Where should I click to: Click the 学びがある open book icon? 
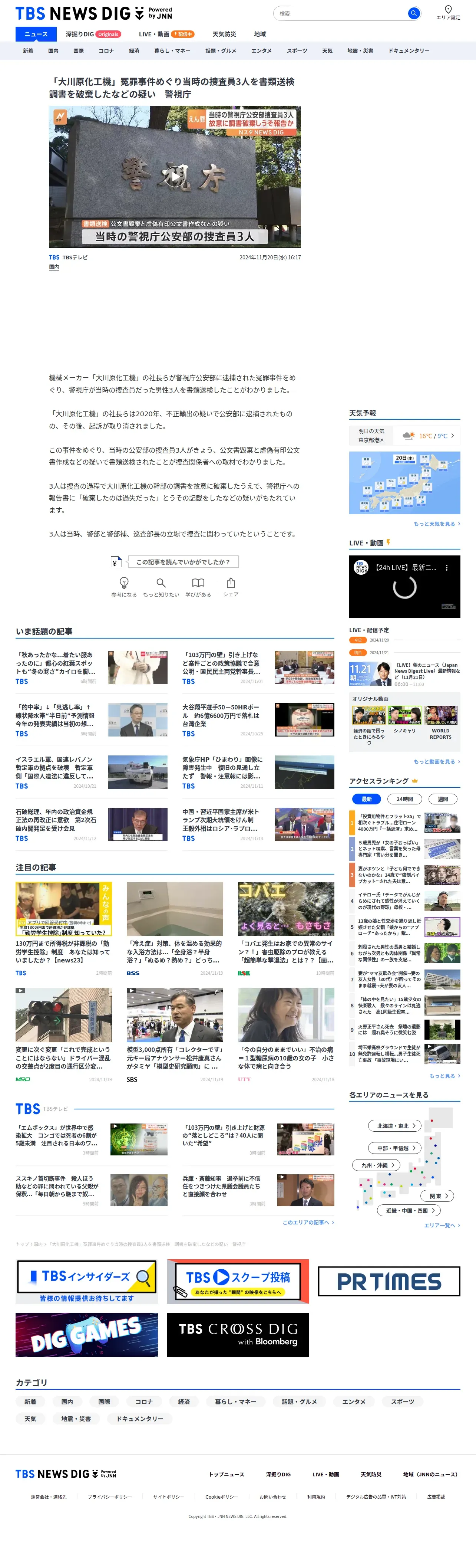coord(198,583)
